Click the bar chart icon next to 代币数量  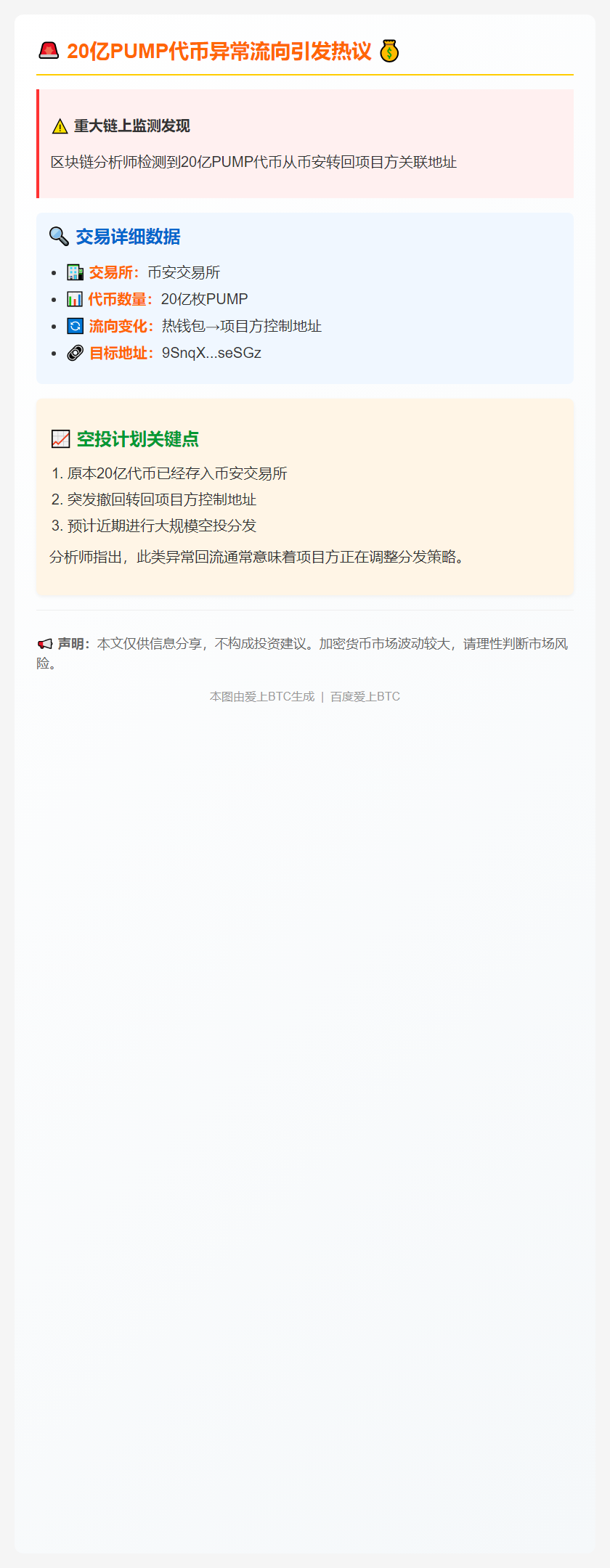pyautogui.click(x=75, y=299)
